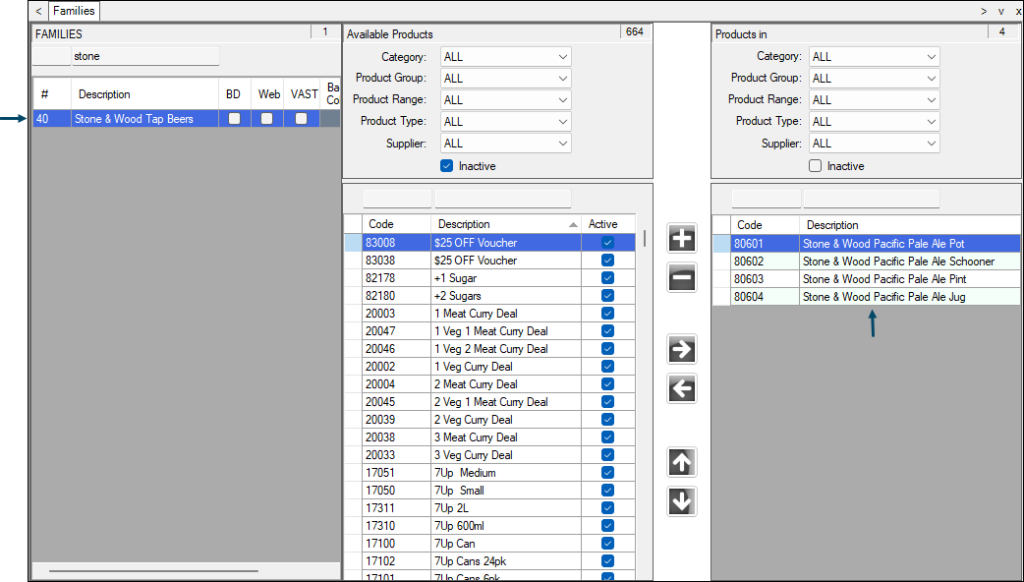Open Product Type dropdown in Products in panel

tap(874, 121)
